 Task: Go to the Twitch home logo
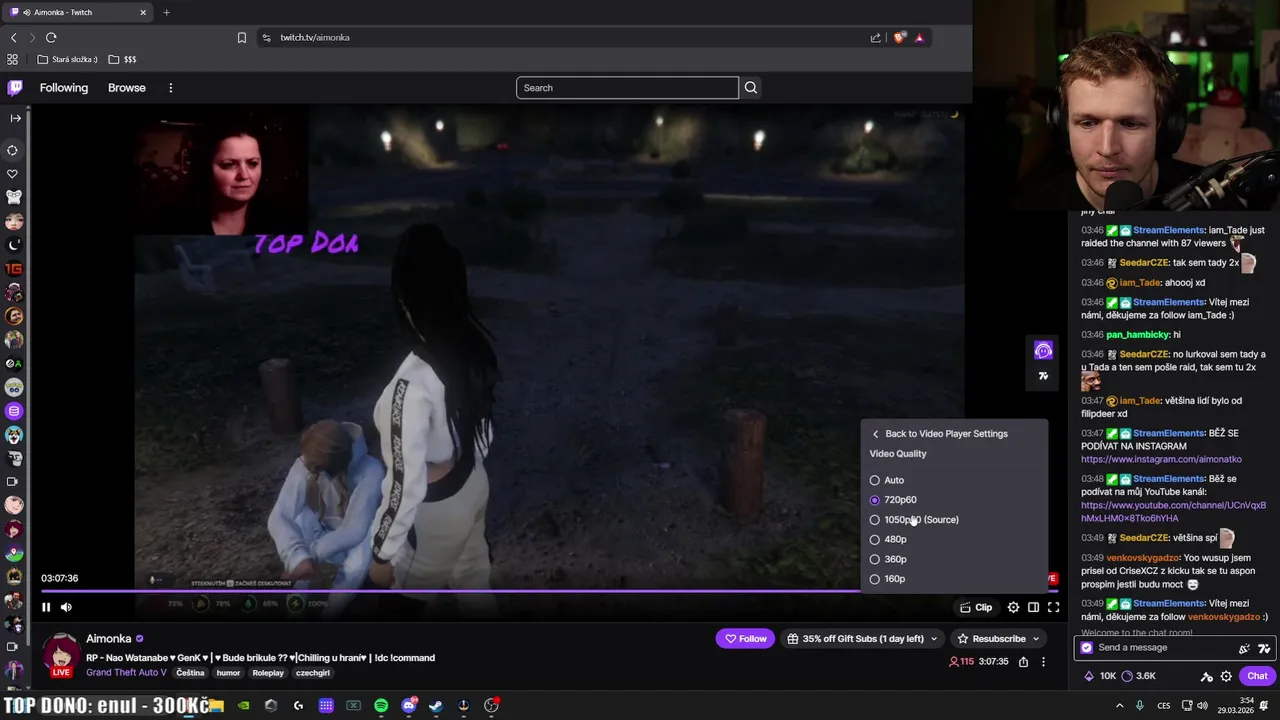click(x=15, y=88)
